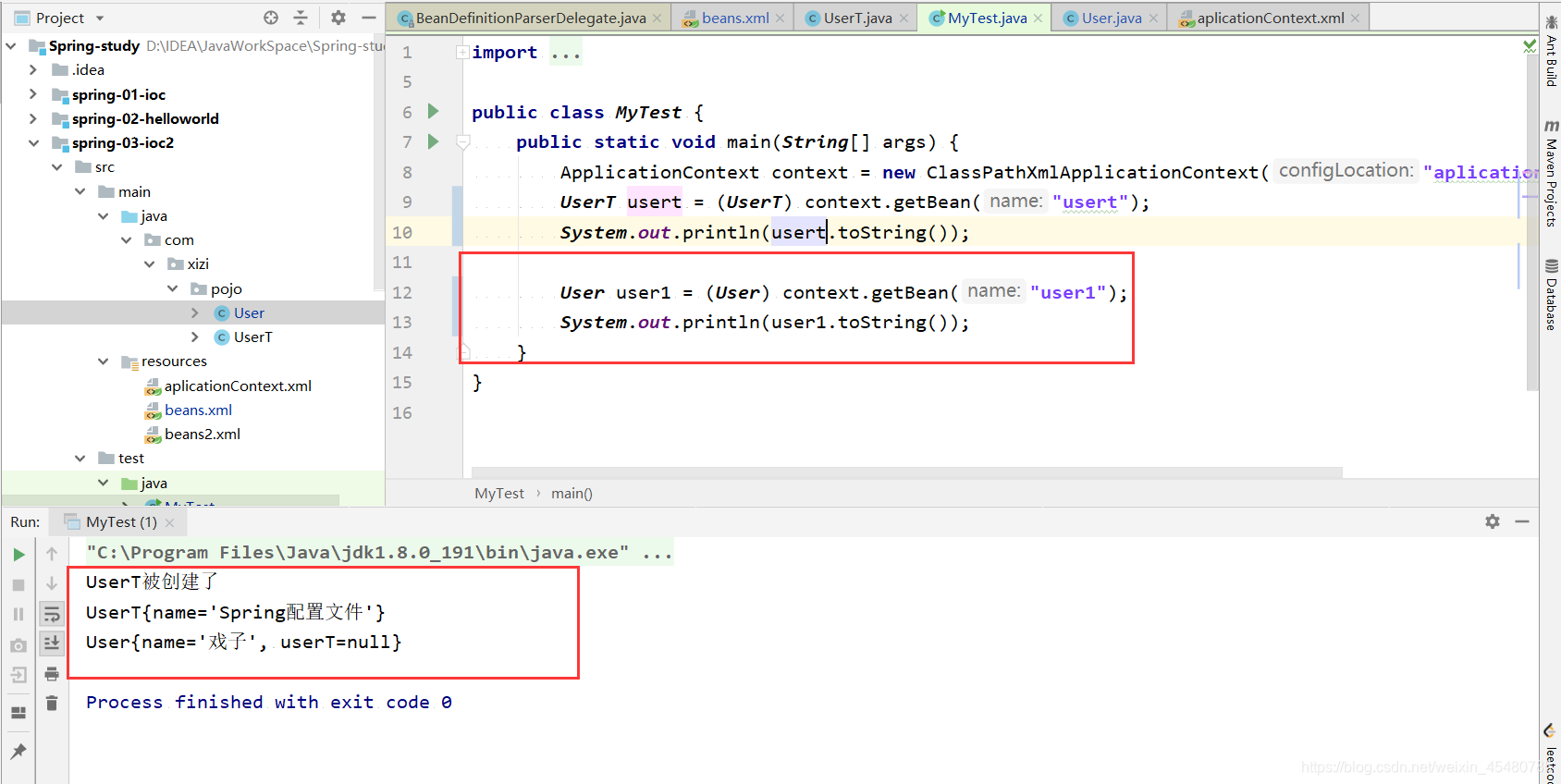
Task: Toggle scroll to end in Run console
Action: click(x=52, y=643)
